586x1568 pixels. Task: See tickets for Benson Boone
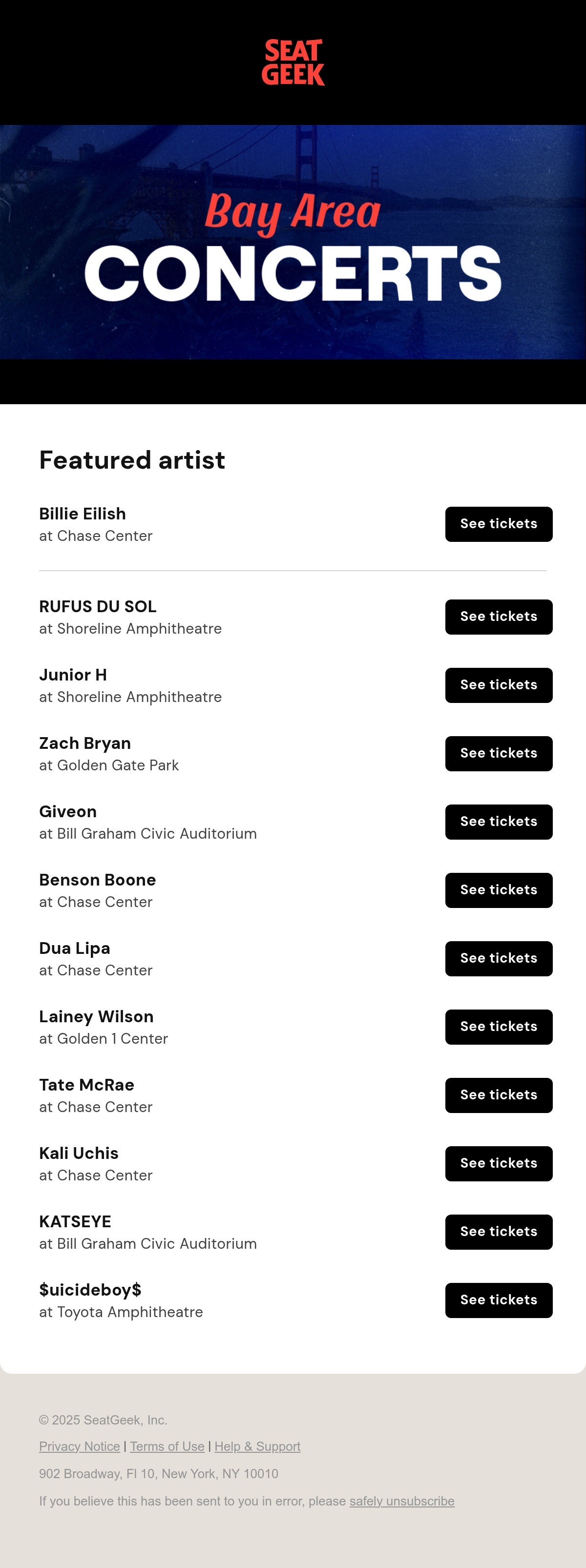(x=498, y=890)
